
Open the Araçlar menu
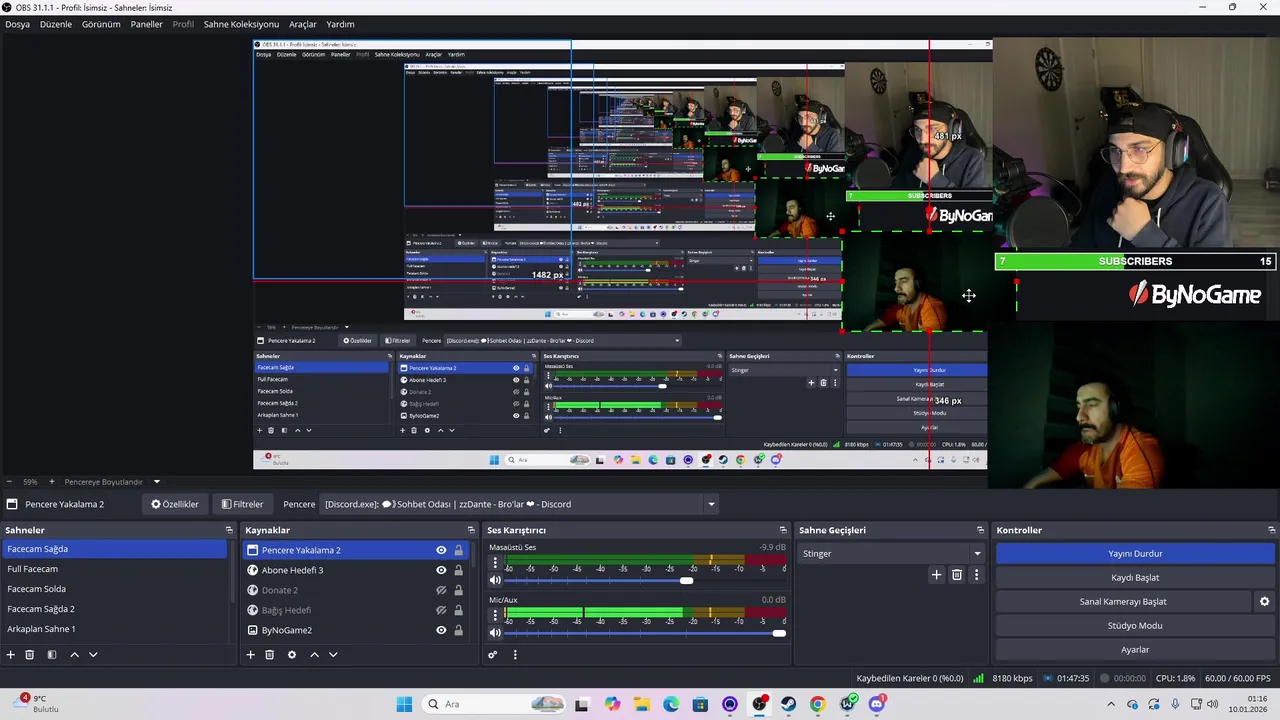point(303,24)
